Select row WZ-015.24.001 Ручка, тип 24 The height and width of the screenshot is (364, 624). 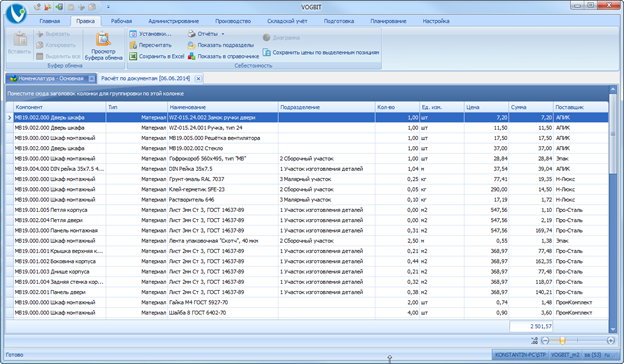coord(307,128)
